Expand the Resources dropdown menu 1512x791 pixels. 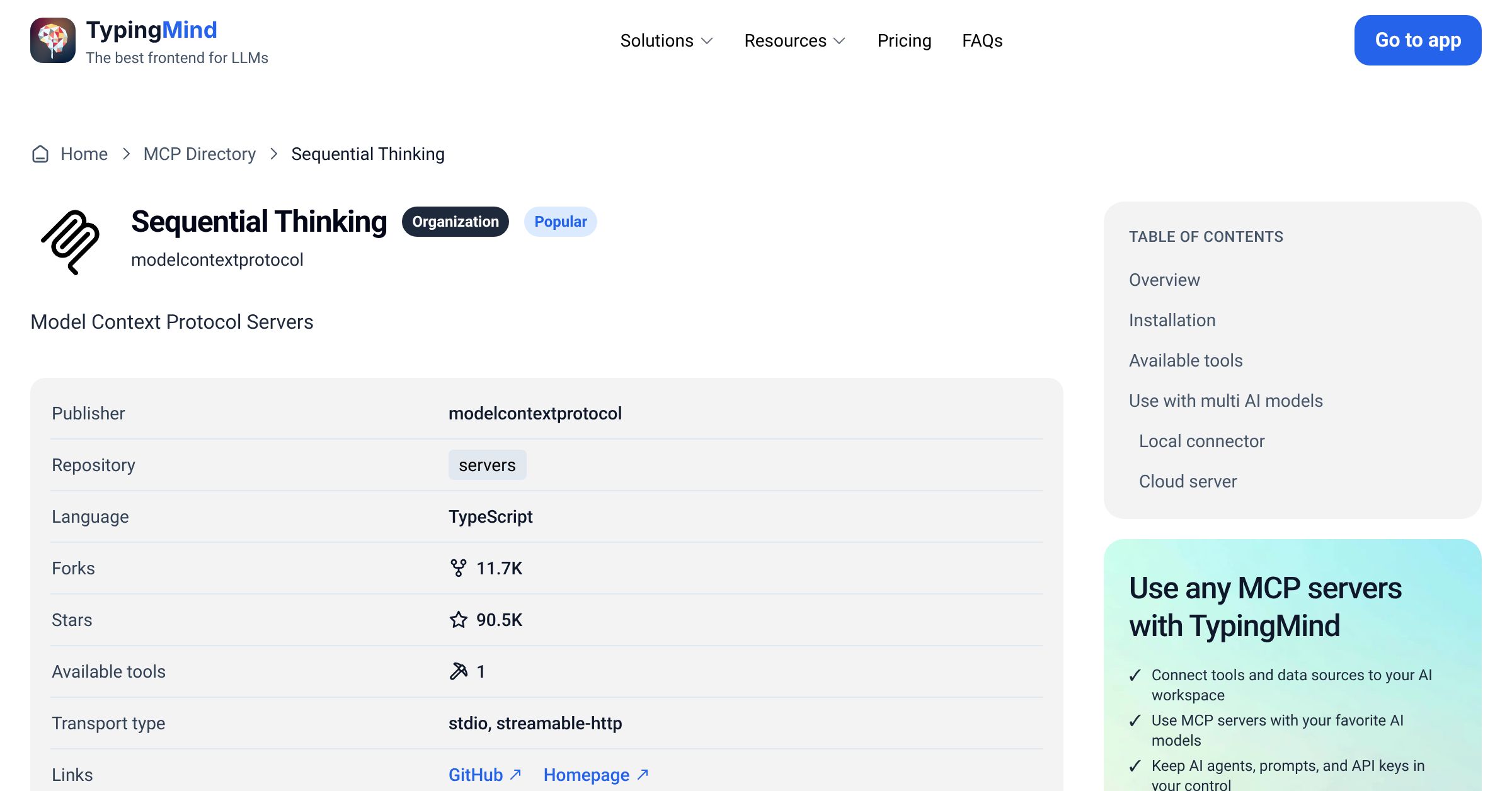(x=795, y=40)
